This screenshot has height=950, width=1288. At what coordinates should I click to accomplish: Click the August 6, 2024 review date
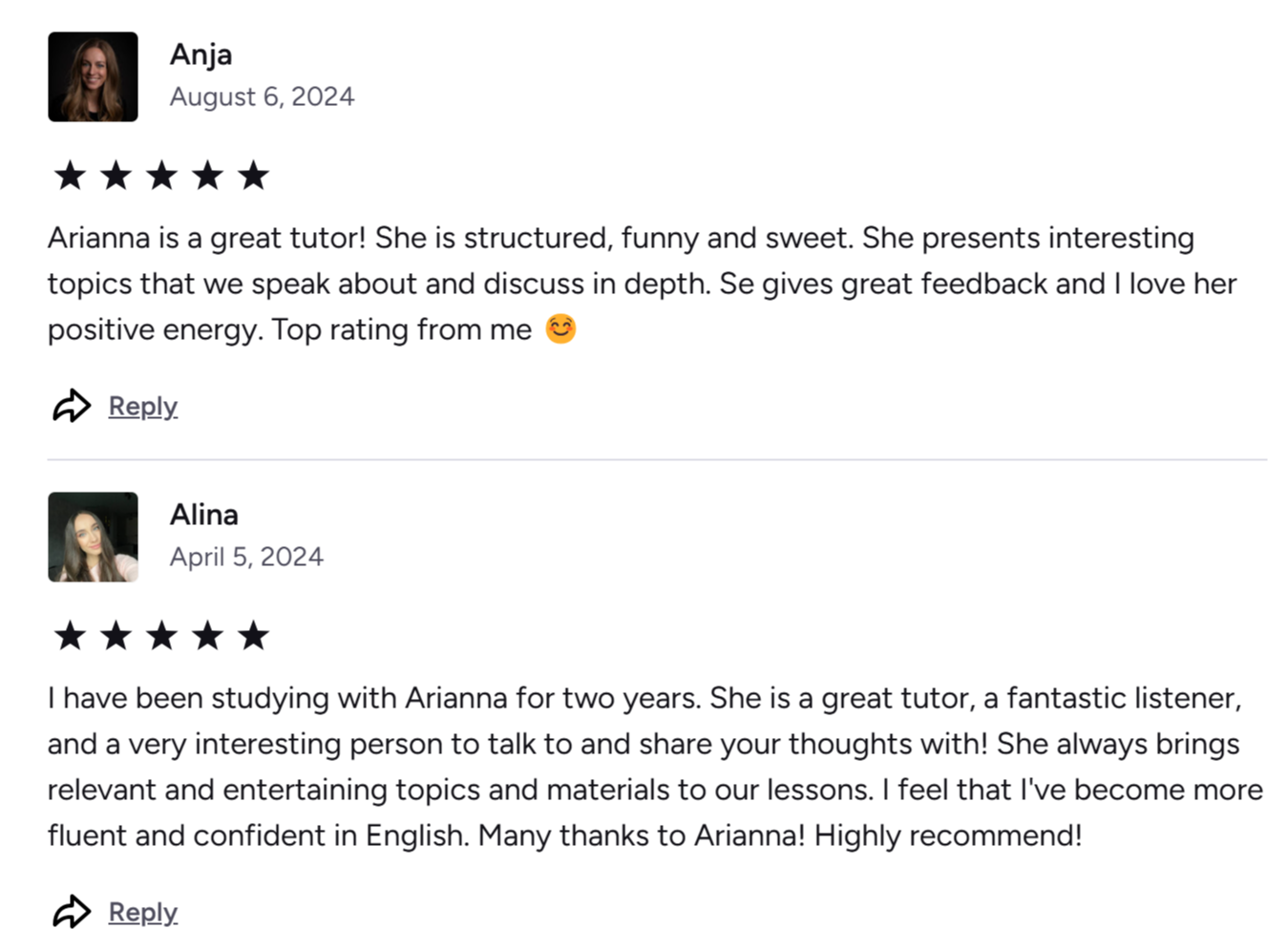coord(262,96)
